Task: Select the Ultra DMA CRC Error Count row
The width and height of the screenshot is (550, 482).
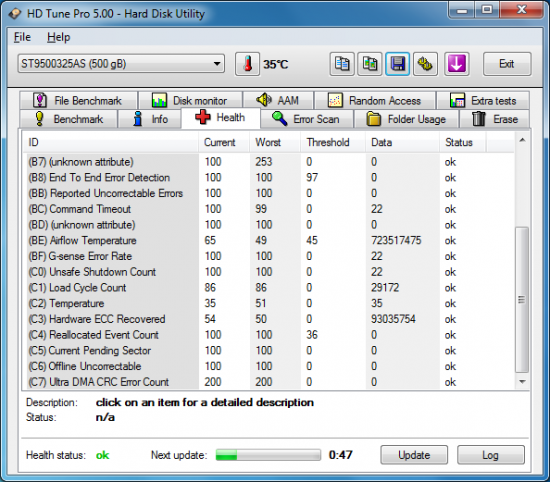Action: tap(268, 382)
